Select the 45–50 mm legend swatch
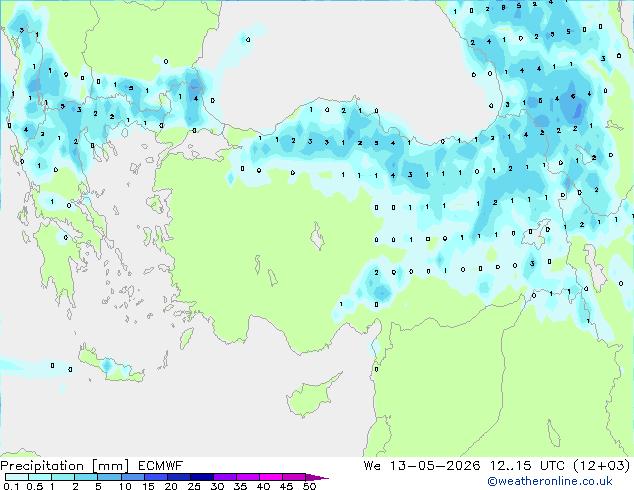Image resolution: width=634 pixels, height=490 pixels. pos(294,477)
